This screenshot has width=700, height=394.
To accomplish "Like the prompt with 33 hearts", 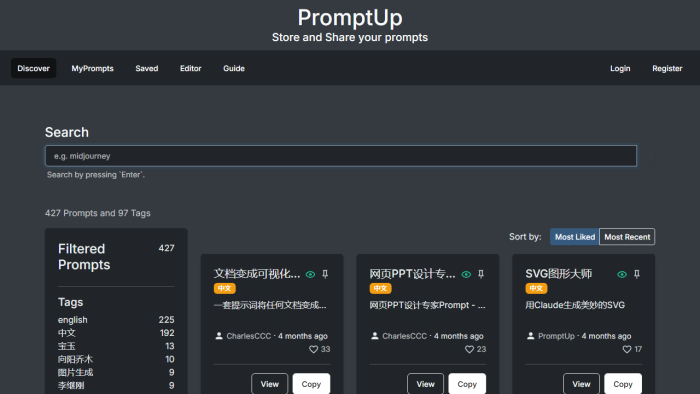I will click(x=313, y=349).
